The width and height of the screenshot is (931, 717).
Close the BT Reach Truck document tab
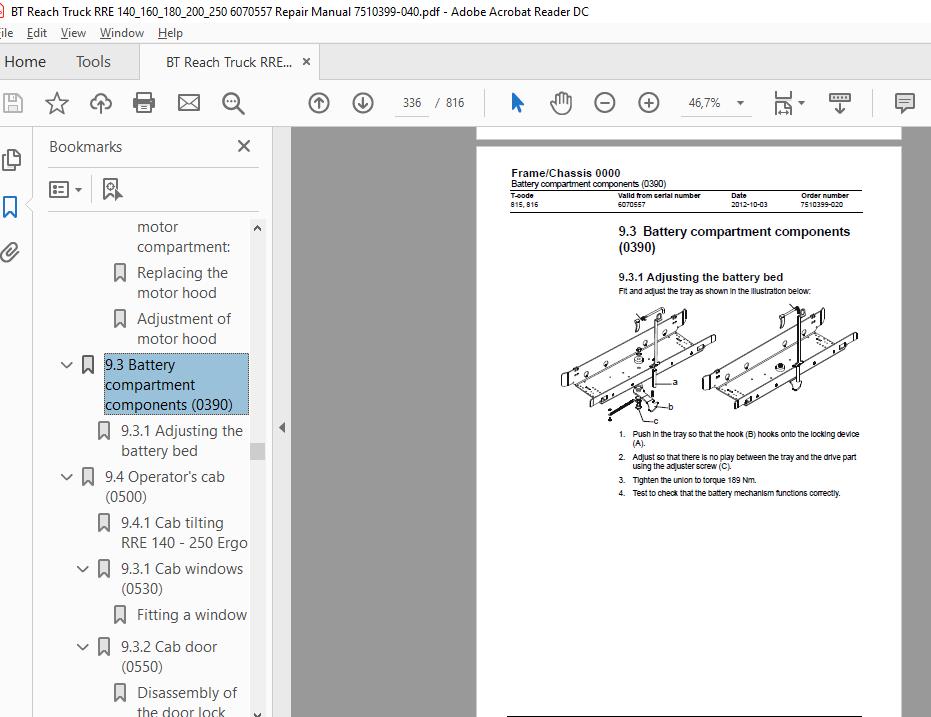click(306, 62)
